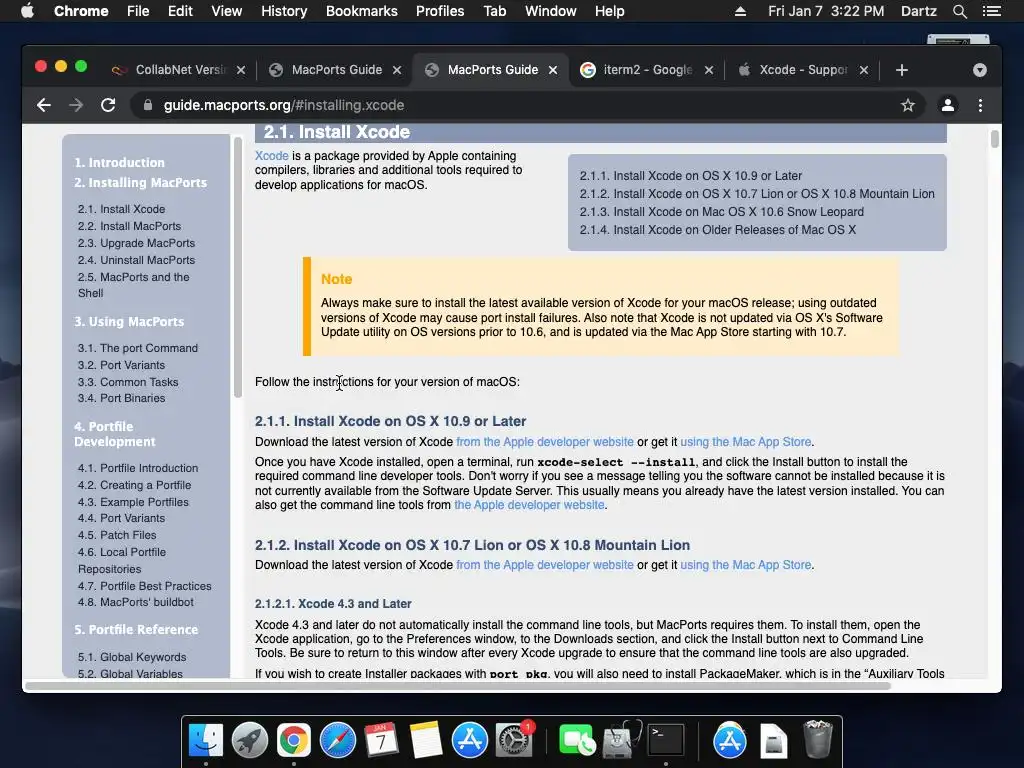Open Trash from the Dock

point(817,739)
